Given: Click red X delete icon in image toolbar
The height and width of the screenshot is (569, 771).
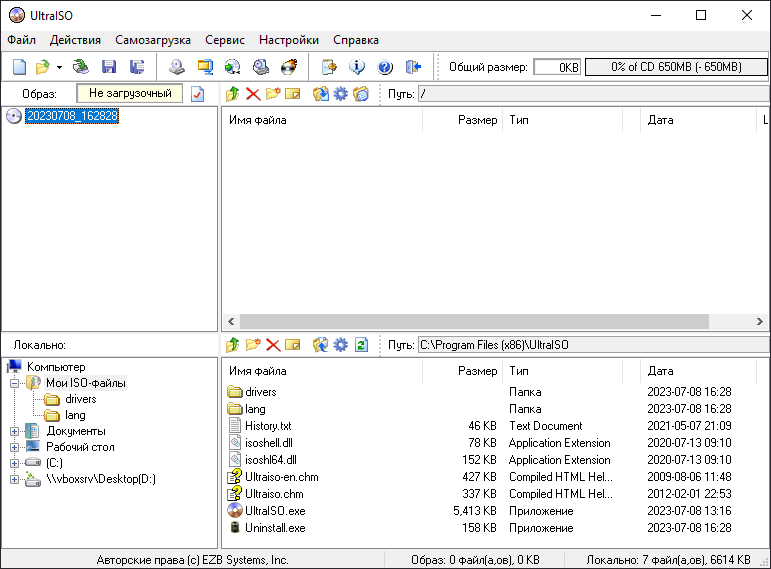Looking at the screenshot, I should pos(253,94).
